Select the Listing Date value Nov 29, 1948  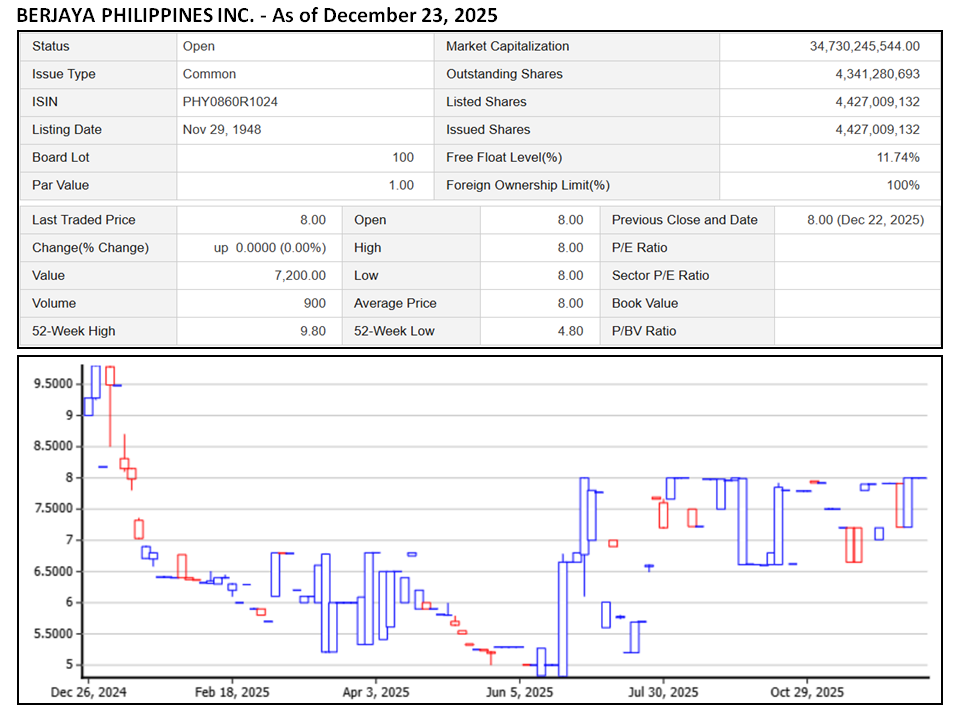(x=220, y=130)
